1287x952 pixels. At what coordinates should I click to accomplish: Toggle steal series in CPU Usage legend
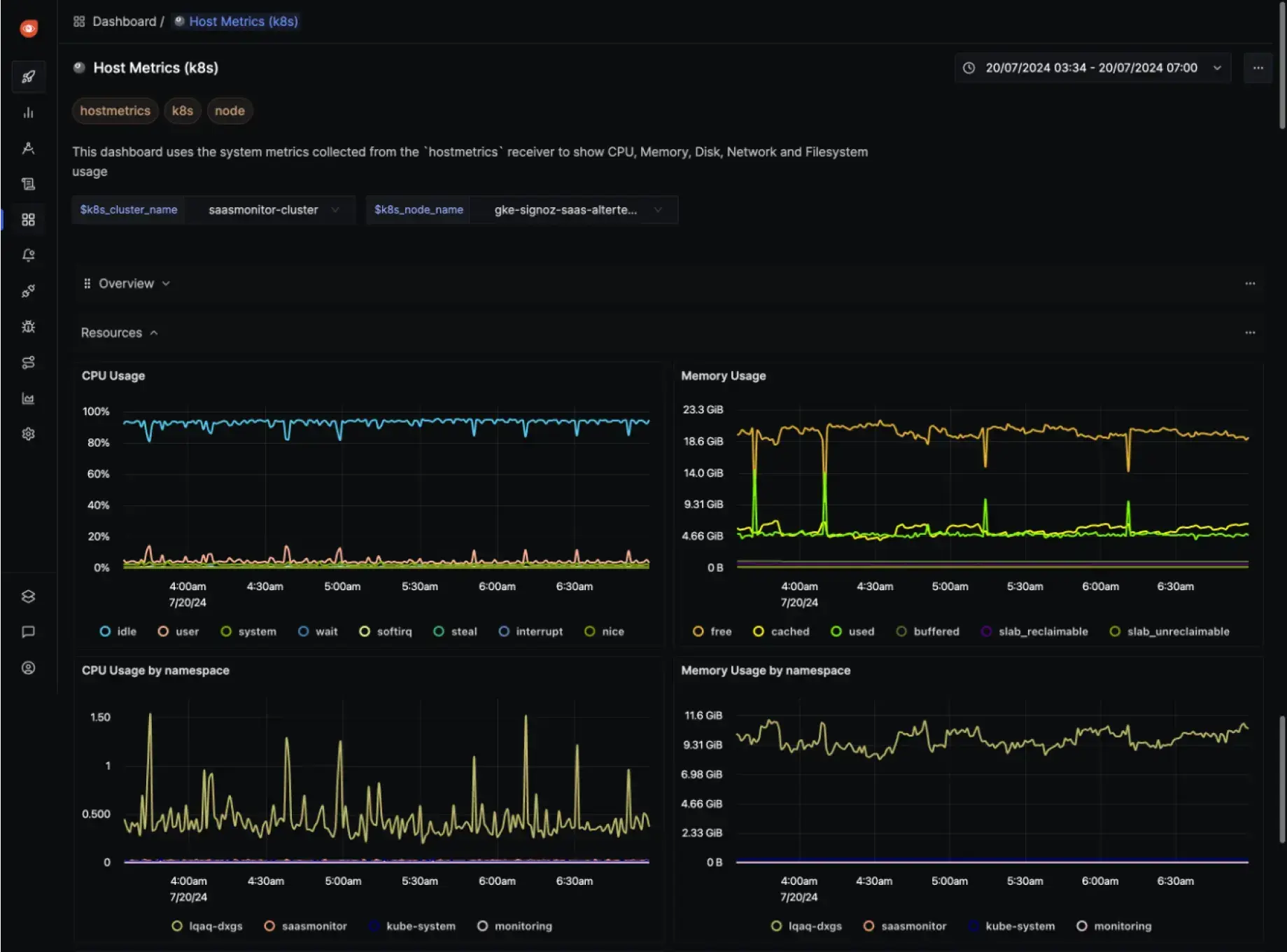tap(456, 631)
